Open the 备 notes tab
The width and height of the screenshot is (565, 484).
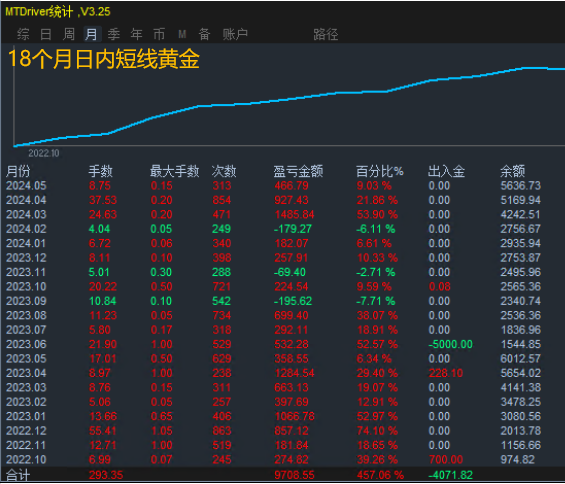204,34
